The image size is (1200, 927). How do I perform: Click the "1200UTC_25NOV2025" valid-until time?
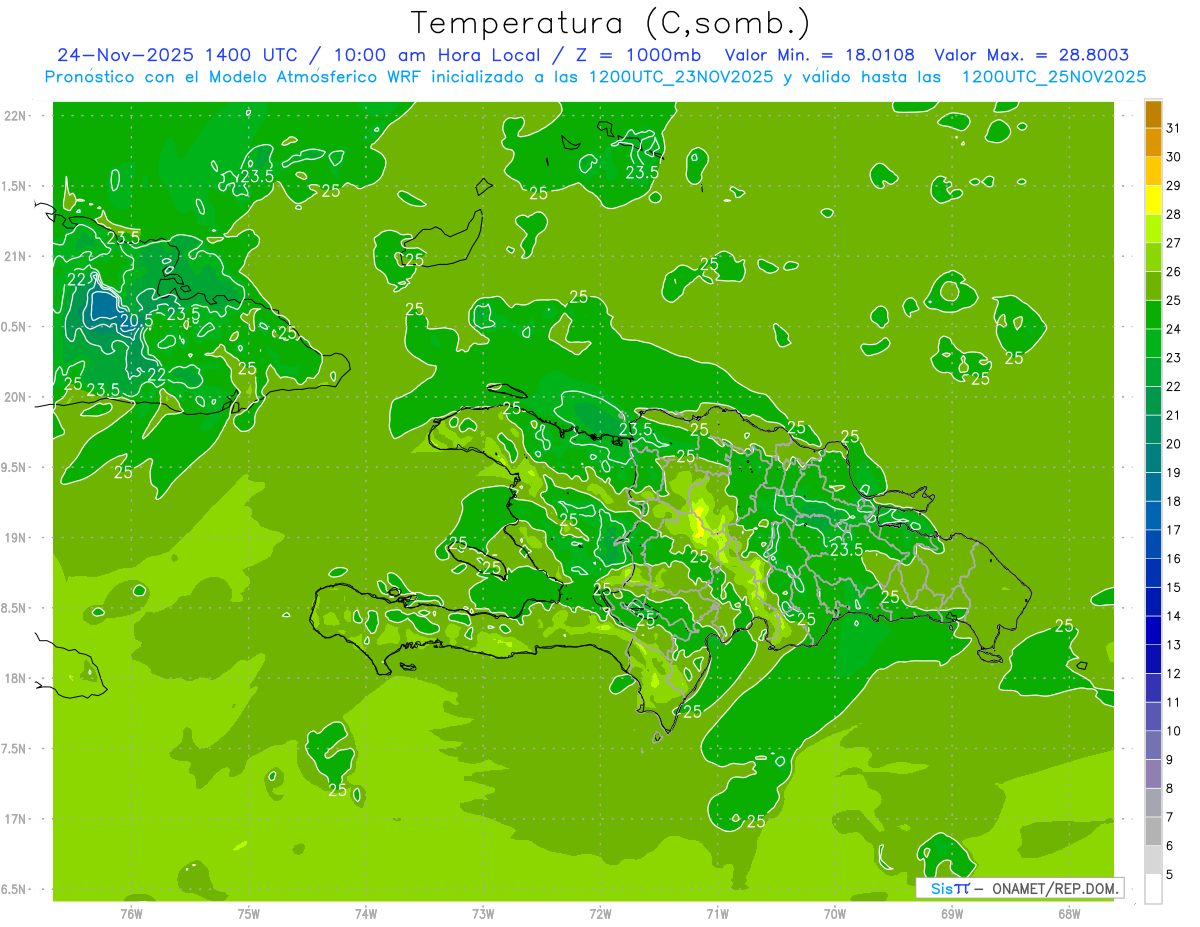click(x=1054, y=77)
